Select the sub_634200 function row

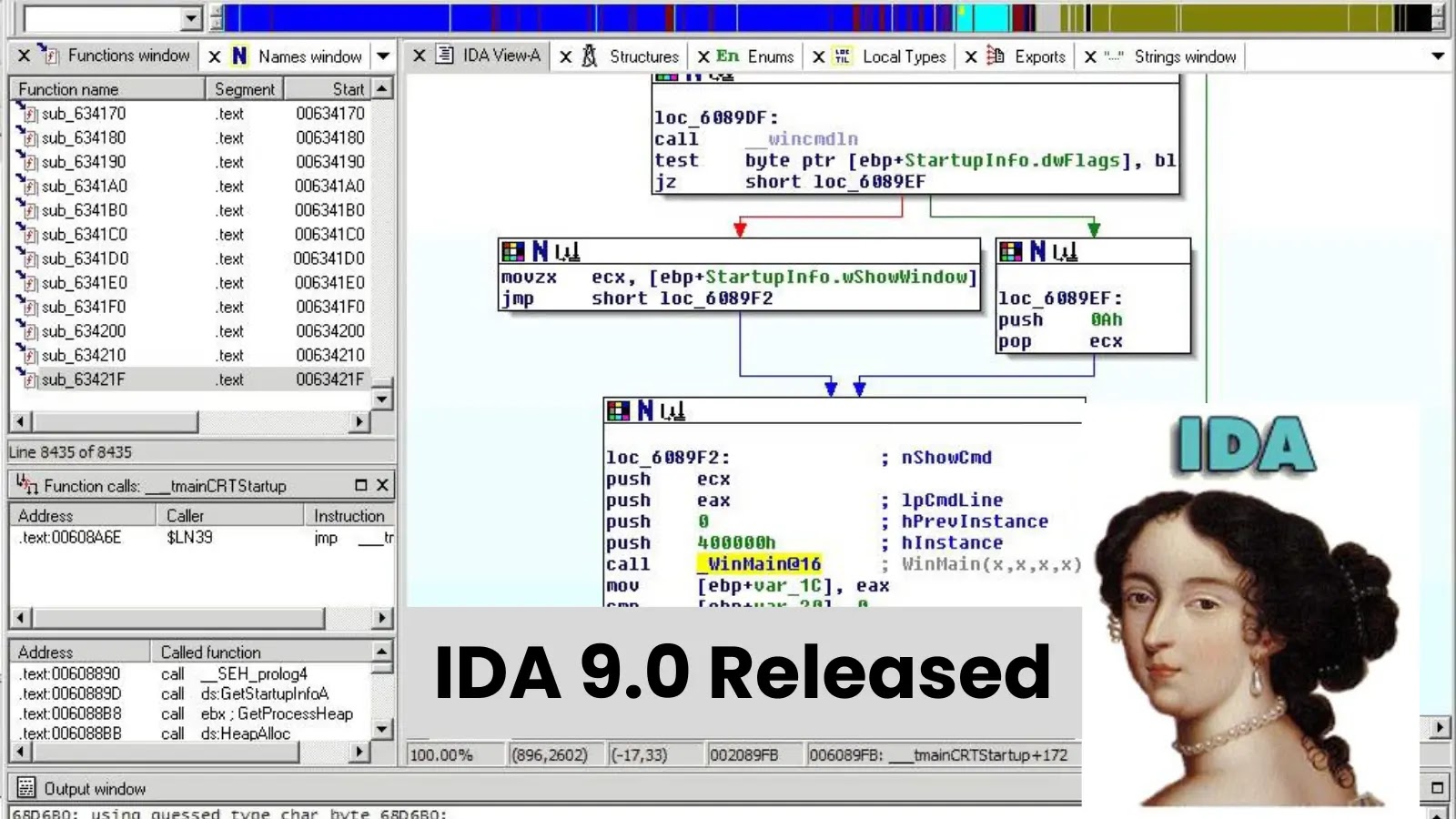(x=191, y=331)
